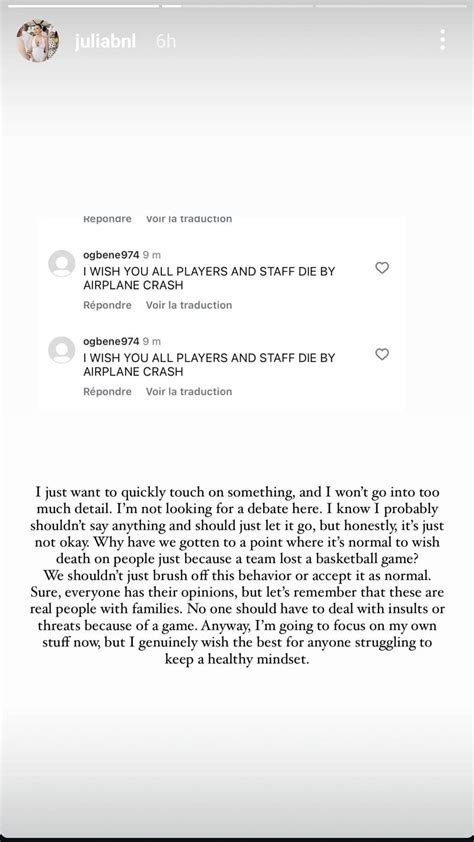Open the three-dot story options menu
This screenshot has width=474, height=842.
click(x=442, y=40)
